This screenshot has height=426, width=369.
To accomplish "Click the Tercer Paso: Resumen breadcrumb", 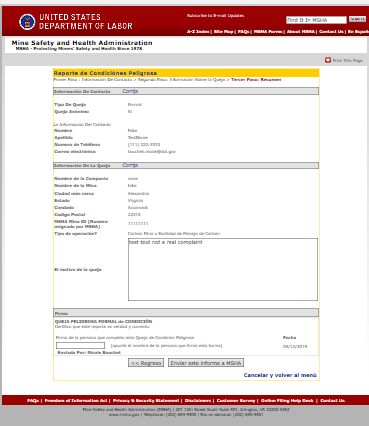I will 256,80.
